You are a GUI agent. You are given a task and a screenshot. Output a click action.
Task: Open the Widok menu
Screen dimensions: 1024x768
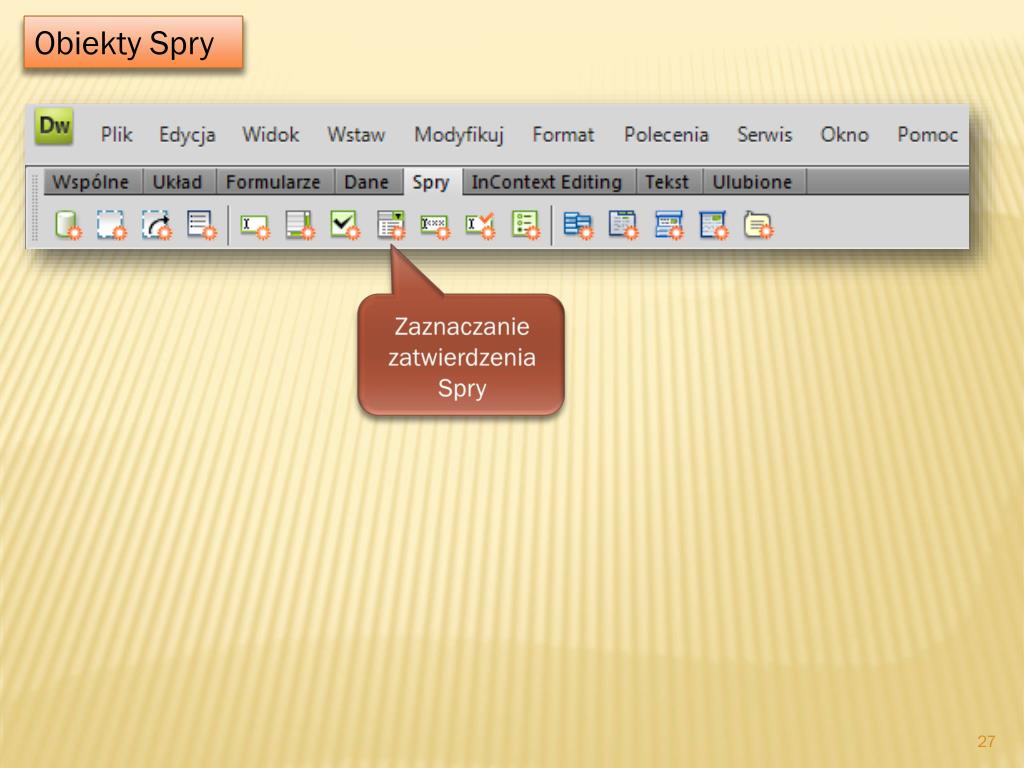pos(270,135)
